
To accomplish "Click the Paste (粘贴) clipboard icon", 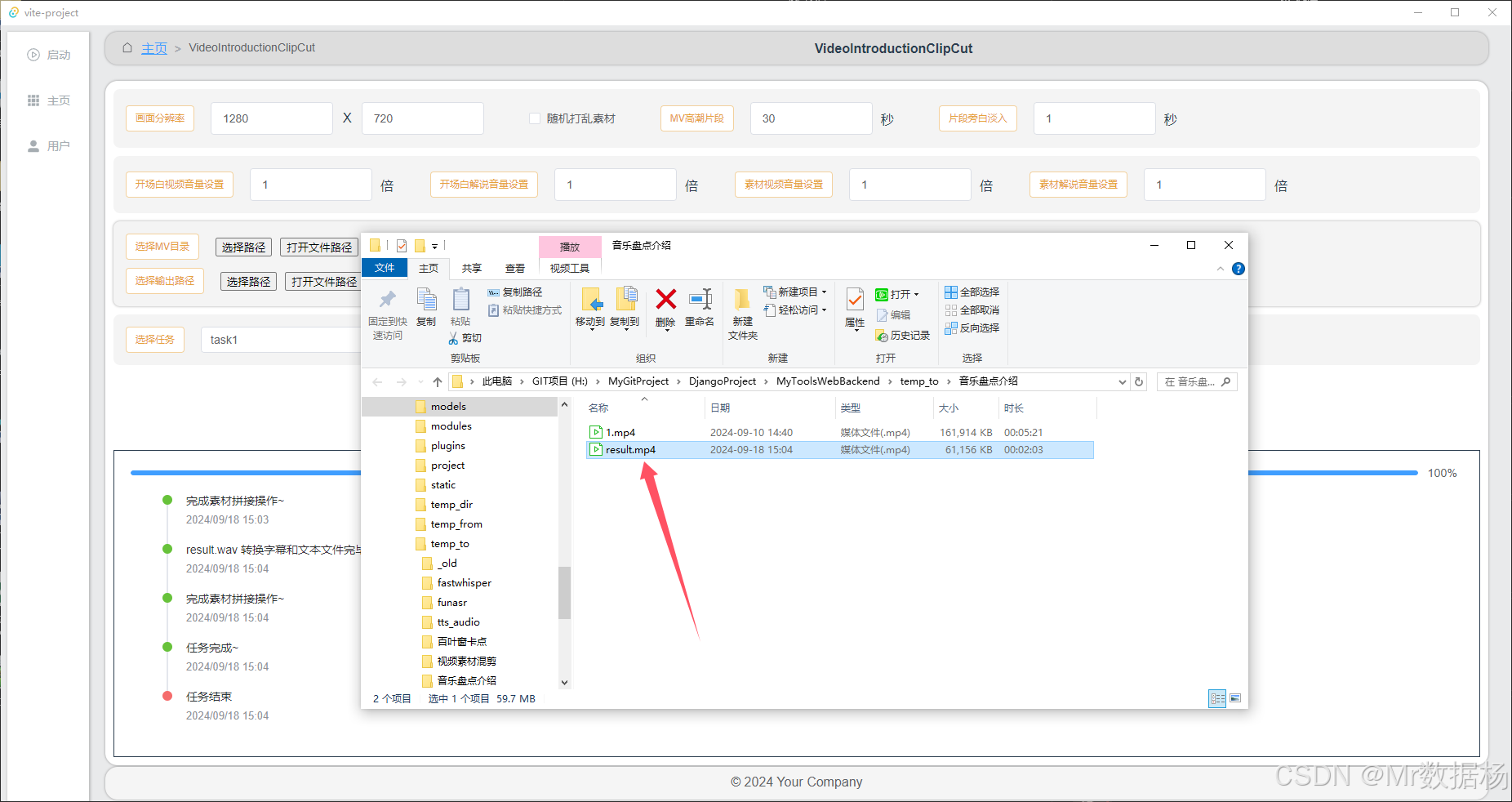I will (x=460, y=300).
